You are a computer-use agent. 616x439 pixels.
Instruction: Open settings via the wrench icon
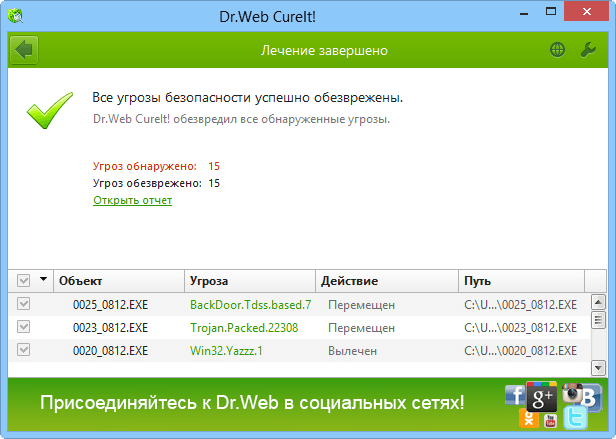click(x=588, y=50)
